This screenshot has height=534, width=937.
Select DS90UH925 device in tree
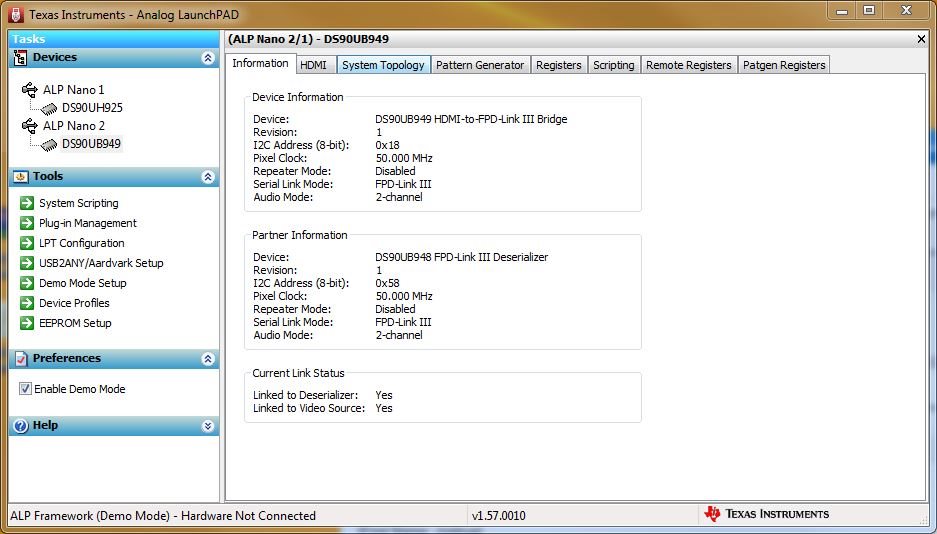[x=92, y=108]
